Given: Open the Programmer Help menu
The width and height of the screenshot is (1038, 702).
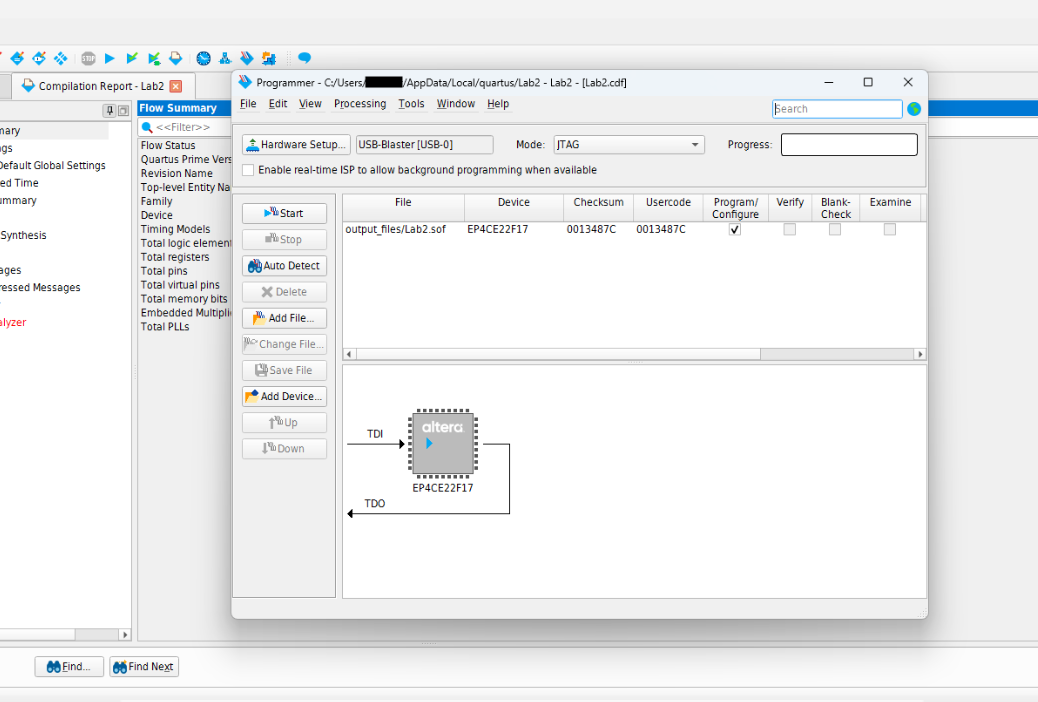Looking at the screenshot, I should [x=498, y=104].
